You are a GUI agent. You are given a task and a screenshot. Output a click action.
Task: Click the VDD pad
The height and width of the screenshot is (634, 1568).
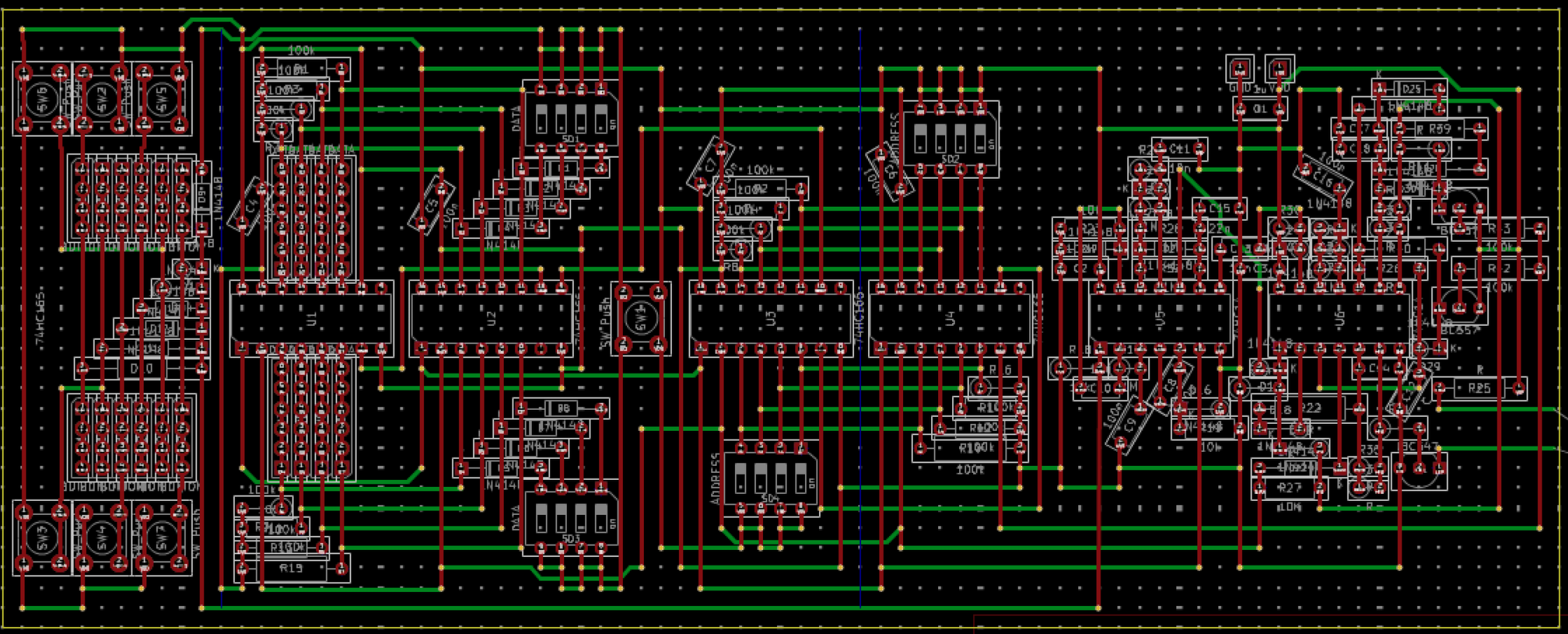(x=1279, y=69)
